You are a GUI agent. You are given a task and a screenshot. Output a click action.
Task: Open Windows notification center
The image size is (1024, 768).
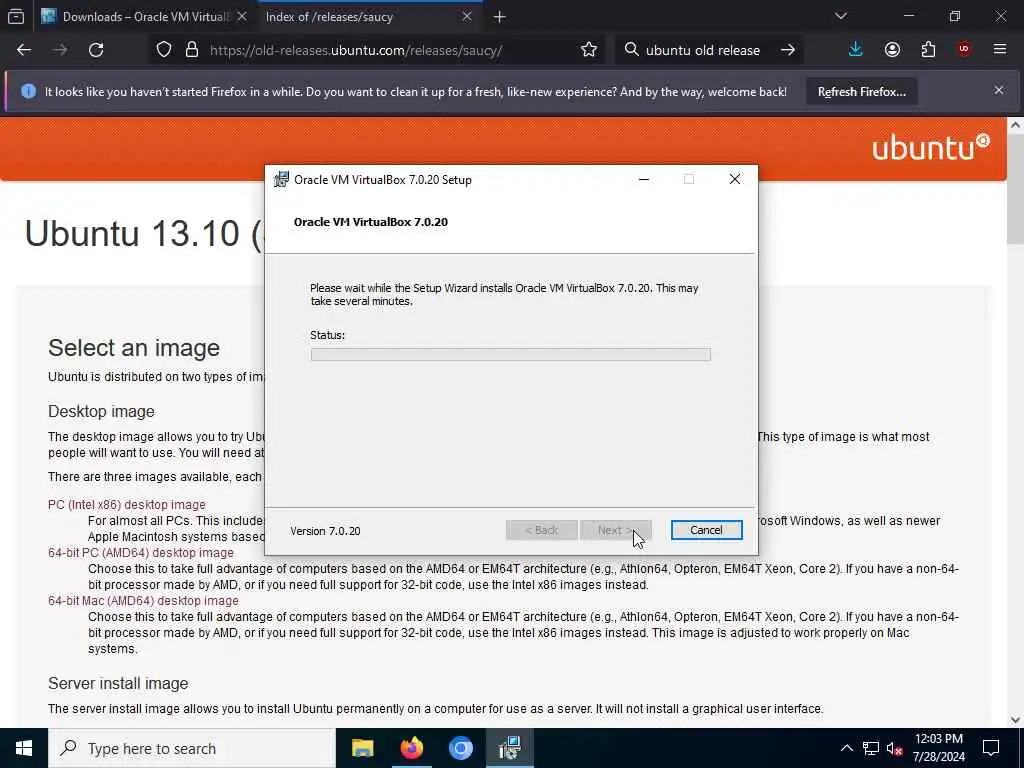point(991,748)
